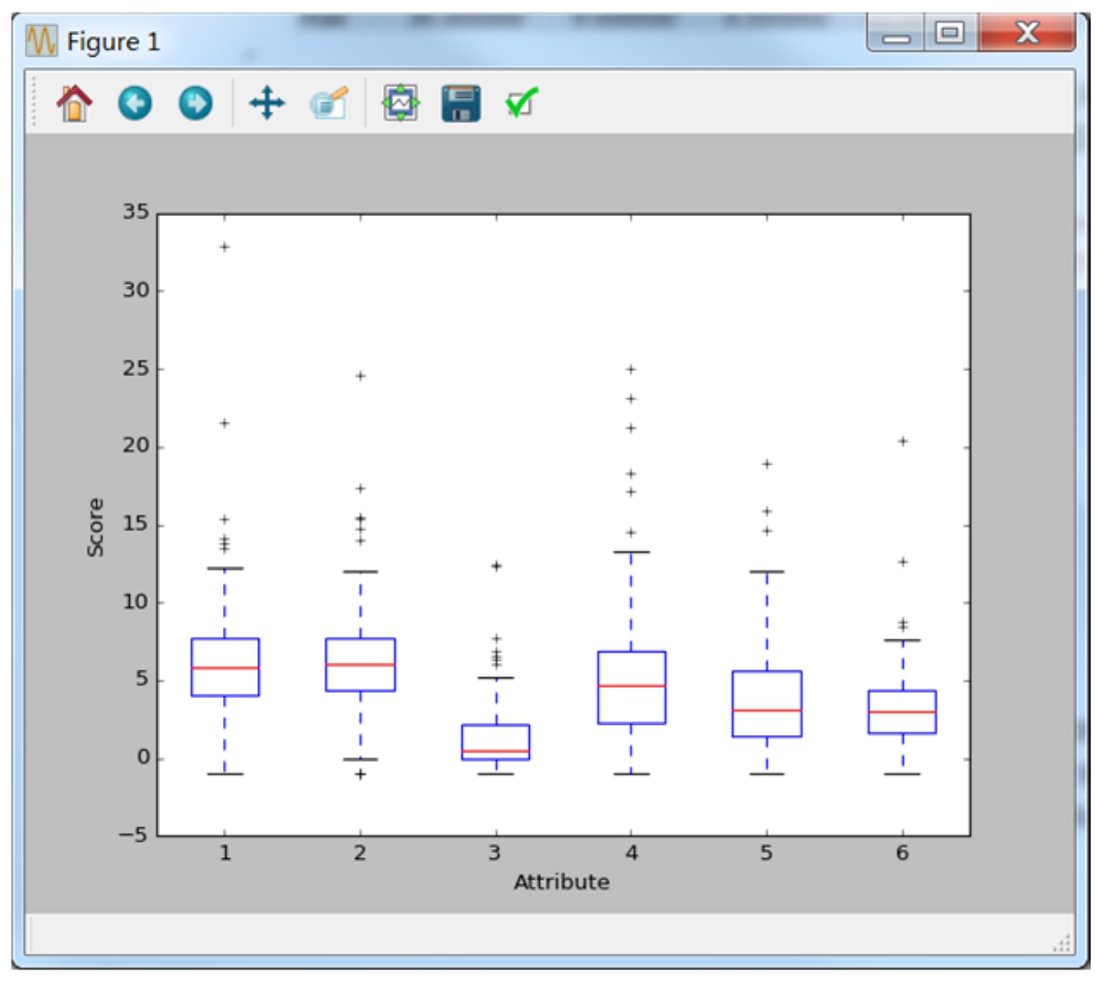Click the box of attribute 1
The image size is (1100, 982).
point(225,667)
